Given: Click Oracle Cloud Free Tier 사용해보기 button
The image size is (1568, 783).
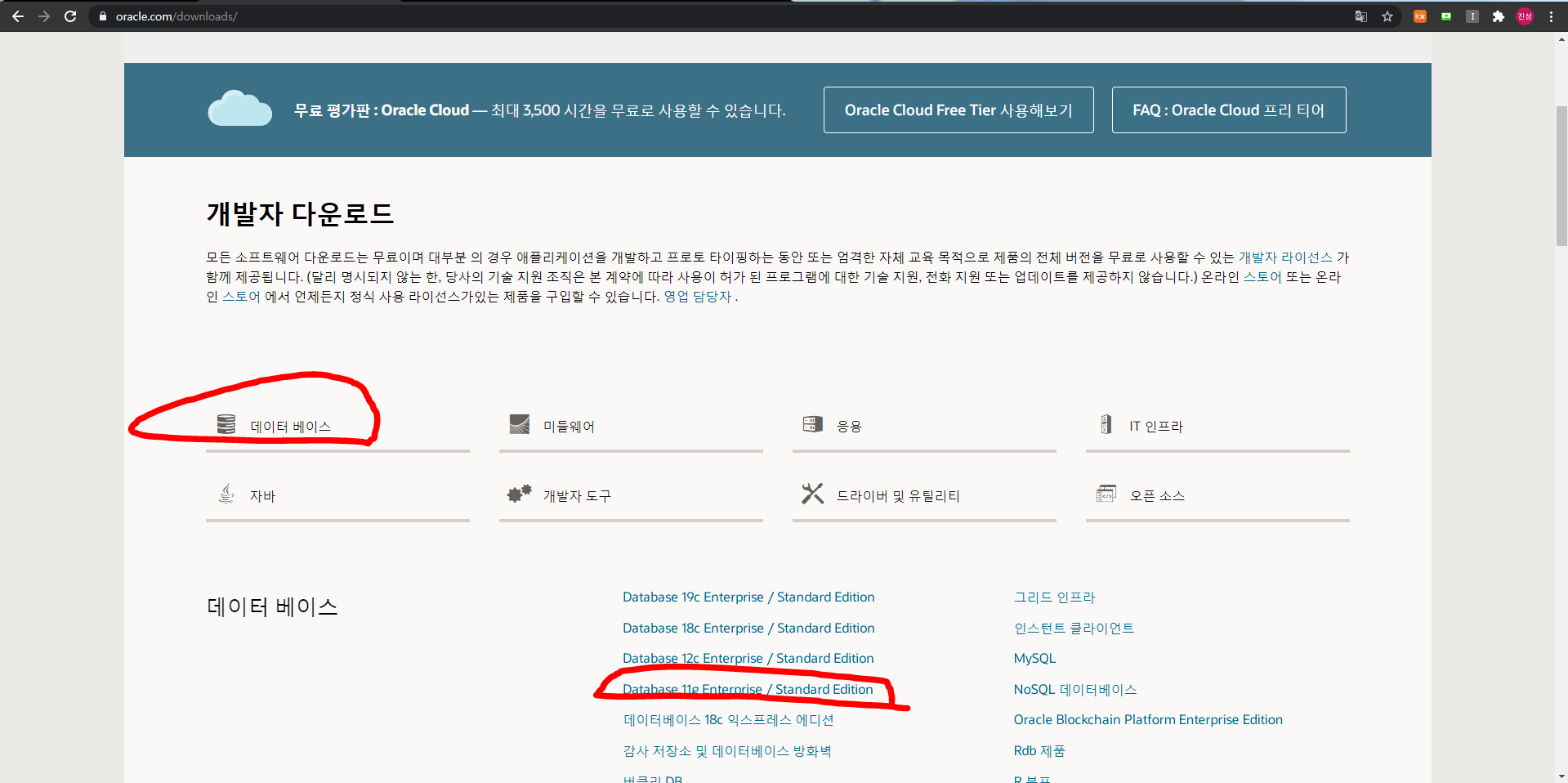Looking at the screenshot, I should (x=958, y=110).
